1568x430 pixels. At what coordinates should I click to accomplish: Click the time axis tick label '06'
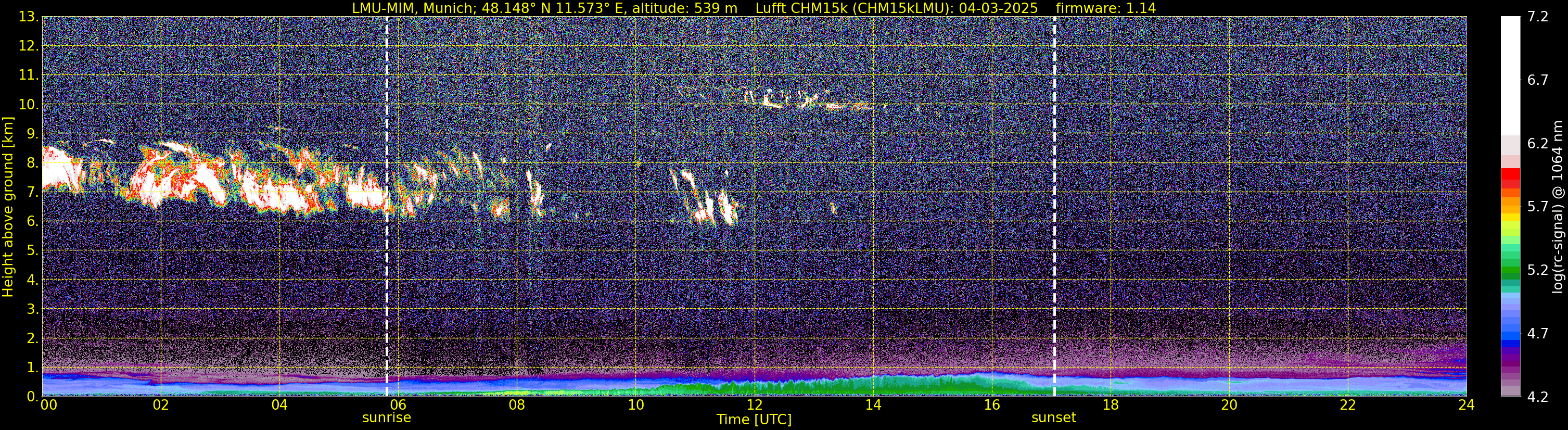398,405
